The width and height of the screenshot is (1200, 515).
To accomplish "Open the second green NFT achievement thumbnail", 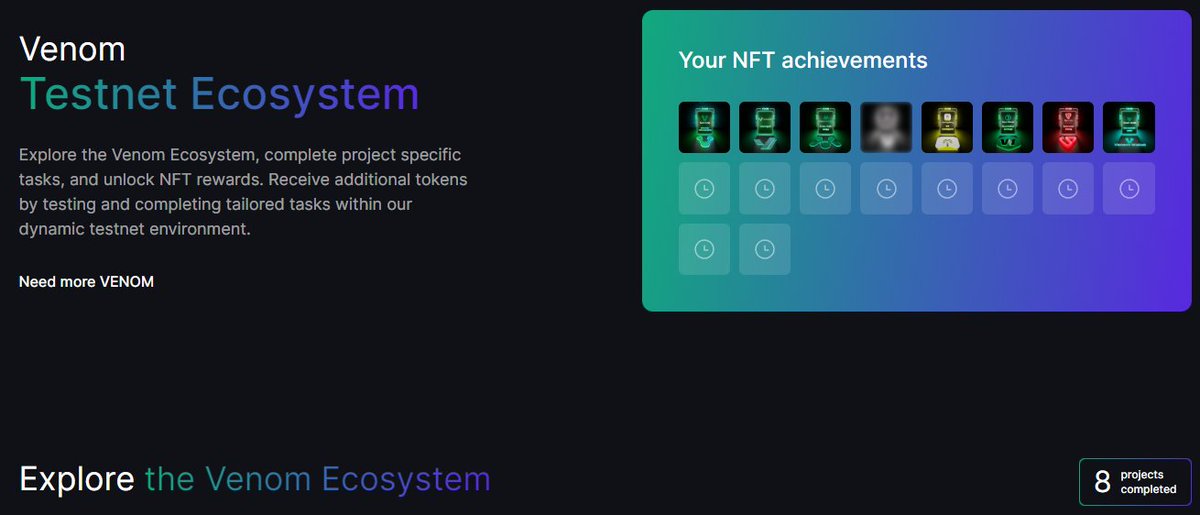I will click(765, 128).
